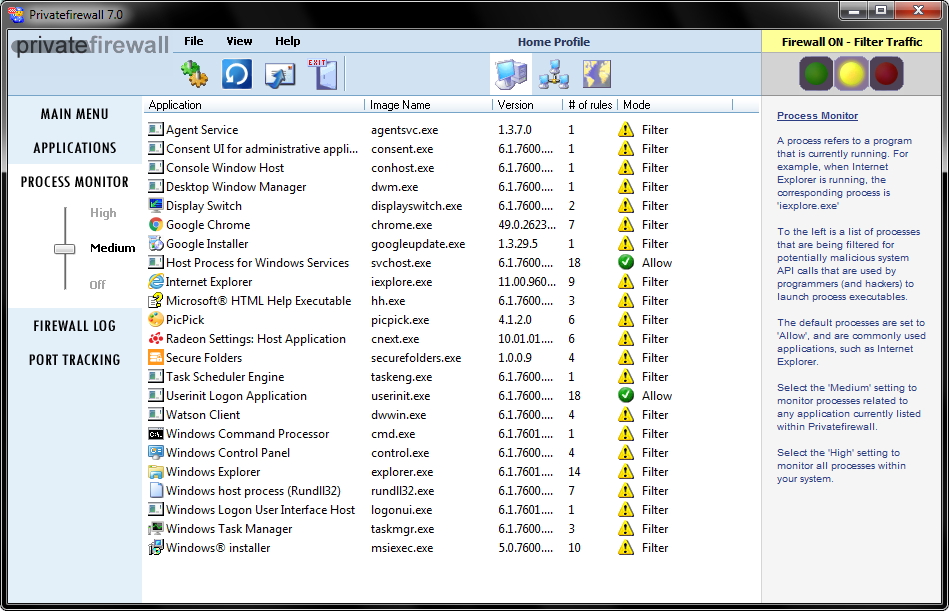The height and width of the screenshot is (611, 949).
Task: Click the green check icon for svchost.exe
Action: coord(626,263)
